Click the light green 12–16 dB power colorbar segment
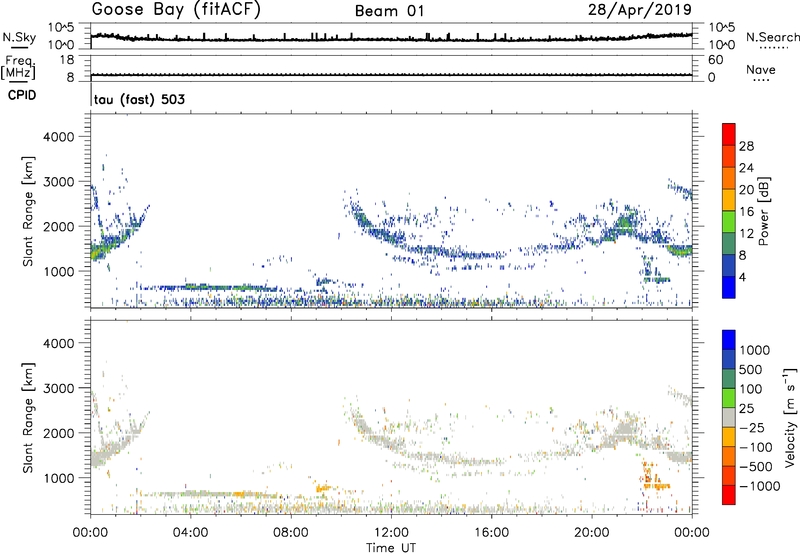This screenshot has width=800, height=554. tap(729, 222)
